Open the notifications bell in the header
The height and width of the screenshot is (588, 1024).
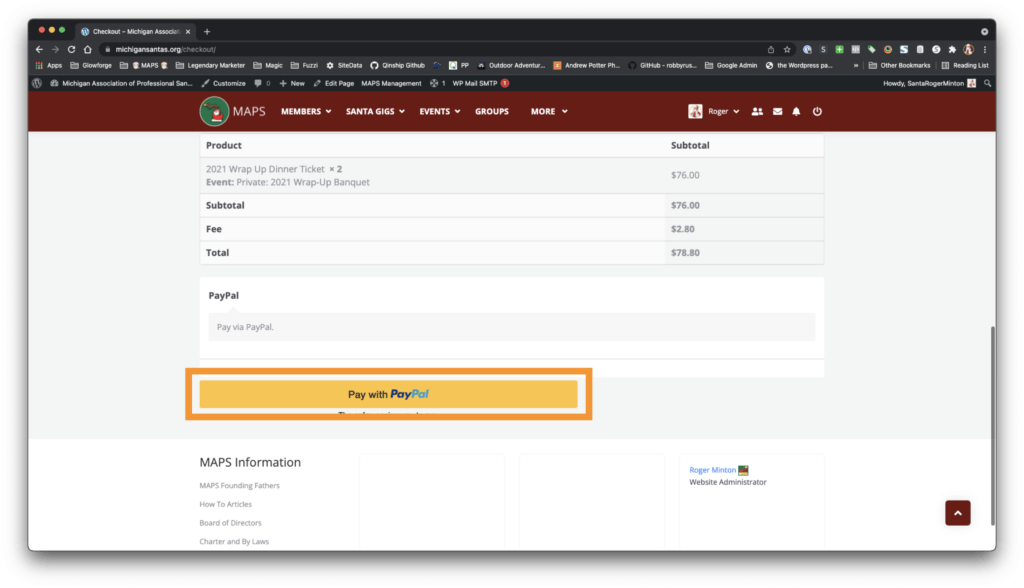[796, 112]
